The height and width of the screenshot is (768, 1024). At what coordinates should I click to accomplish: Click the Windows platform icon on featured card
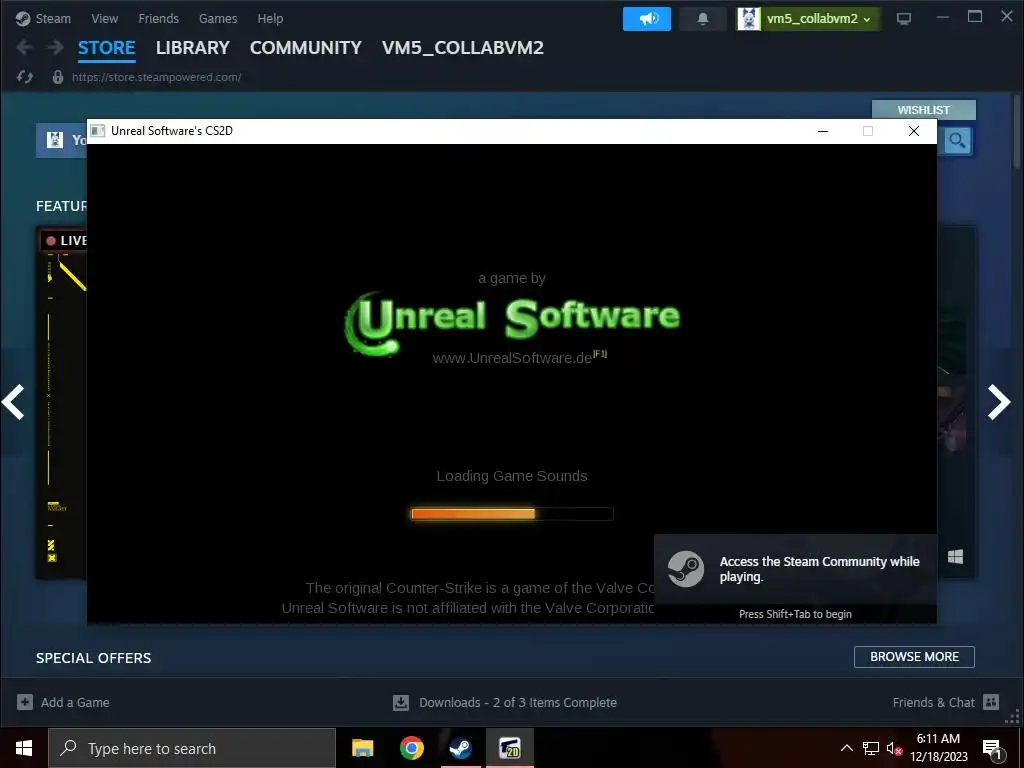coord(955,556)
